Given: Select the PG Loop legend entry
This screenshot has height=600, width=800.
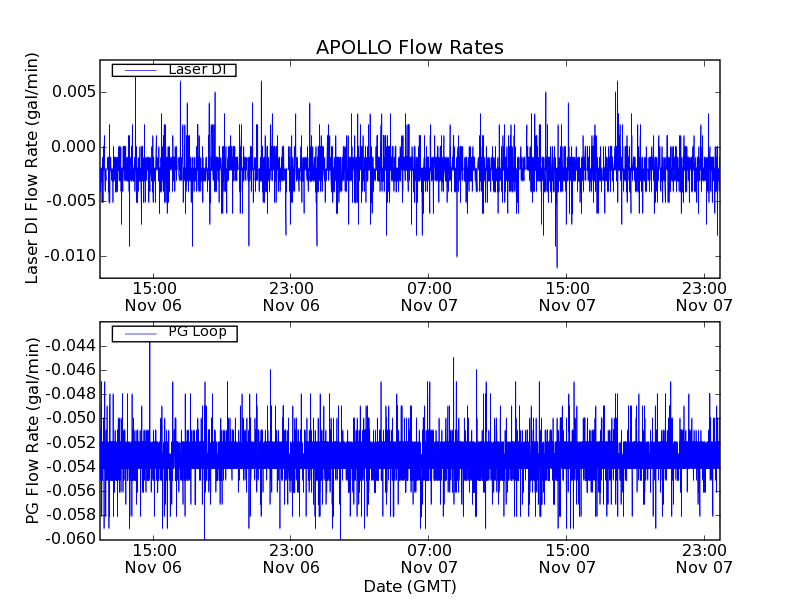Looking at the screenshot, I should pyautogui.click(x=197, y=332).
